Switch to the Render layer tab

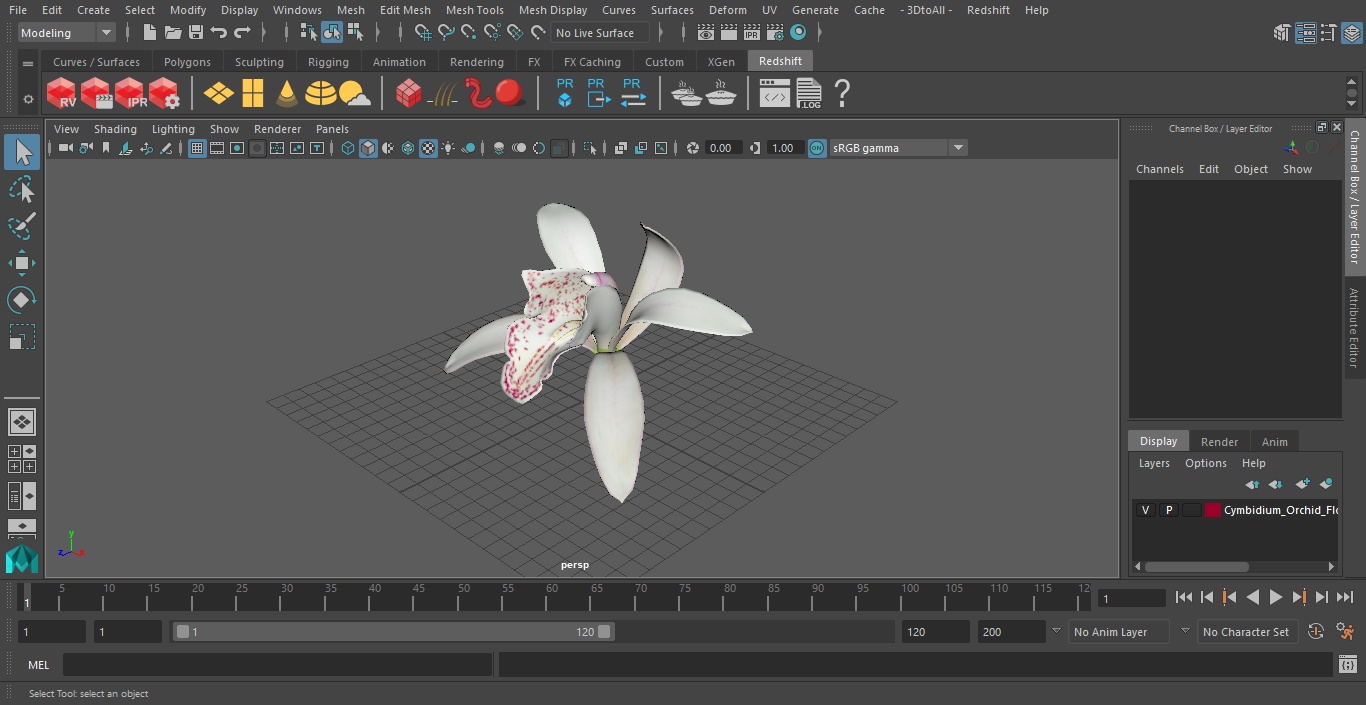pos(1219,442)
